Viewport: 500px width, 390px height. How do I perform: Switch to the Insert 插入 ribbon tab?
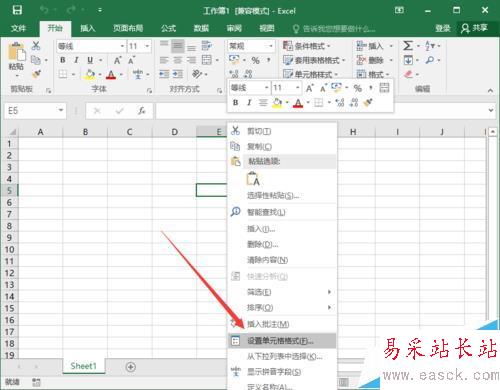tap(88, 28)
